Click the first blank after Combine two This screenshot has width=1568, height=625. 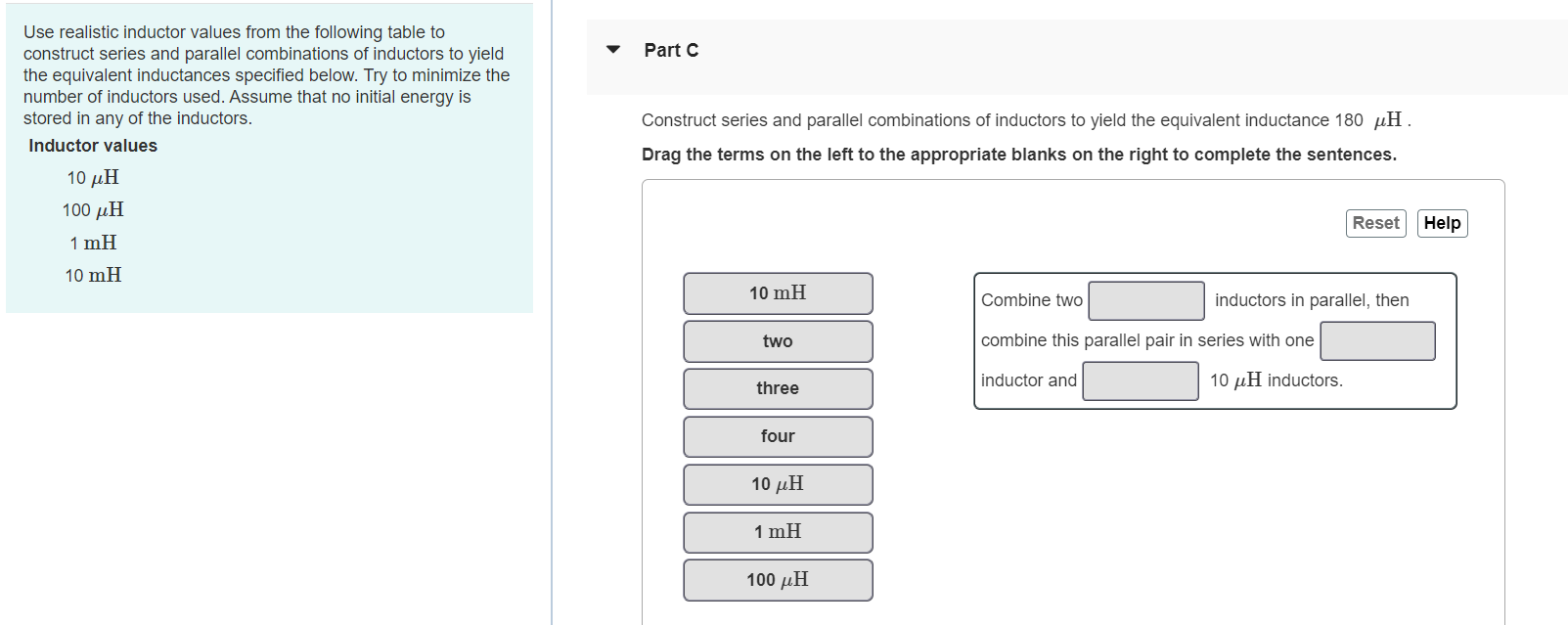pyautogui.click(x=1145, y=300)
